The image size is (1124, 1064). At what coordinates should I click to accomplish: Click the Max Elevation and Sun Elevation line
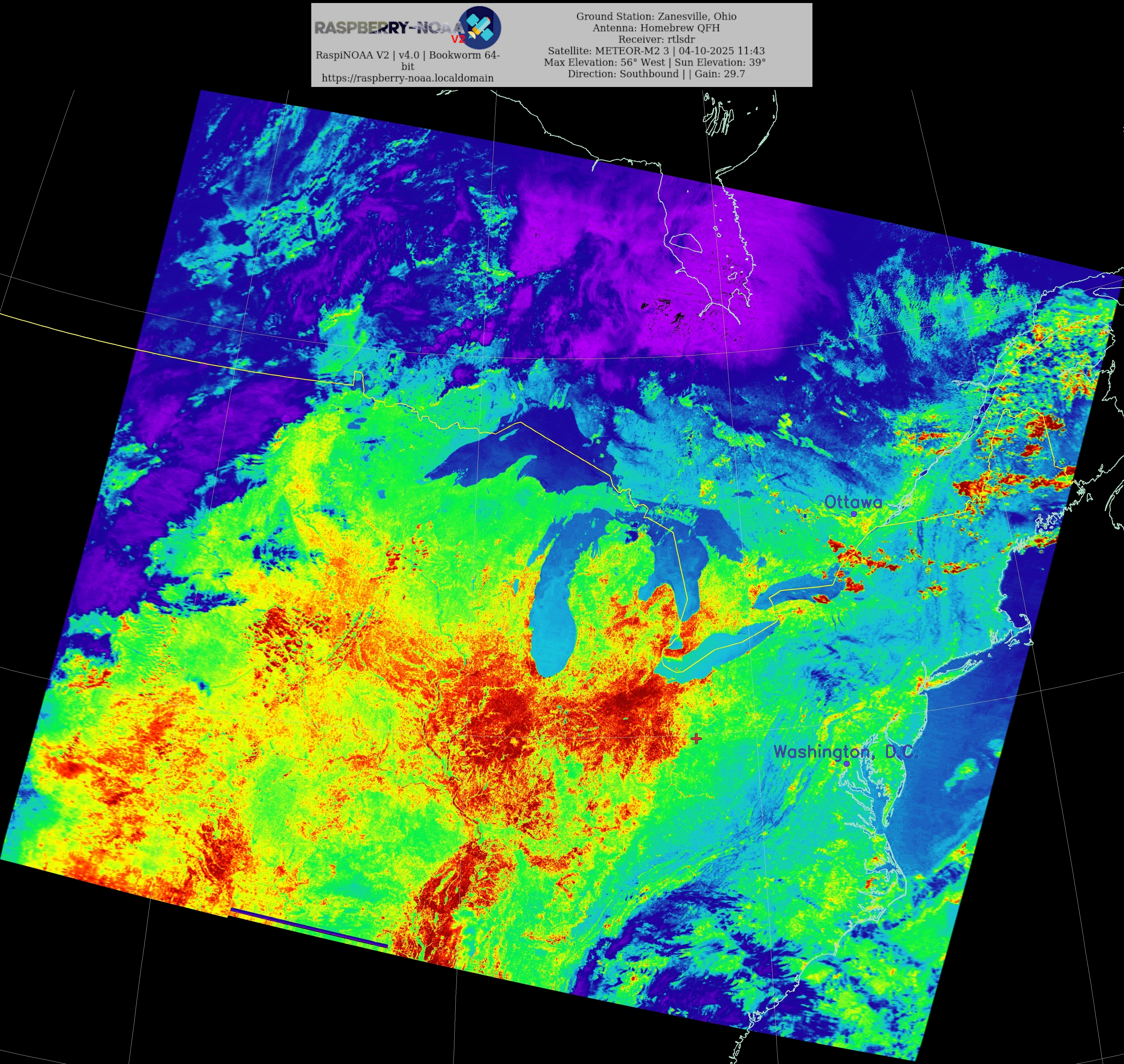[x=655, y=62]
